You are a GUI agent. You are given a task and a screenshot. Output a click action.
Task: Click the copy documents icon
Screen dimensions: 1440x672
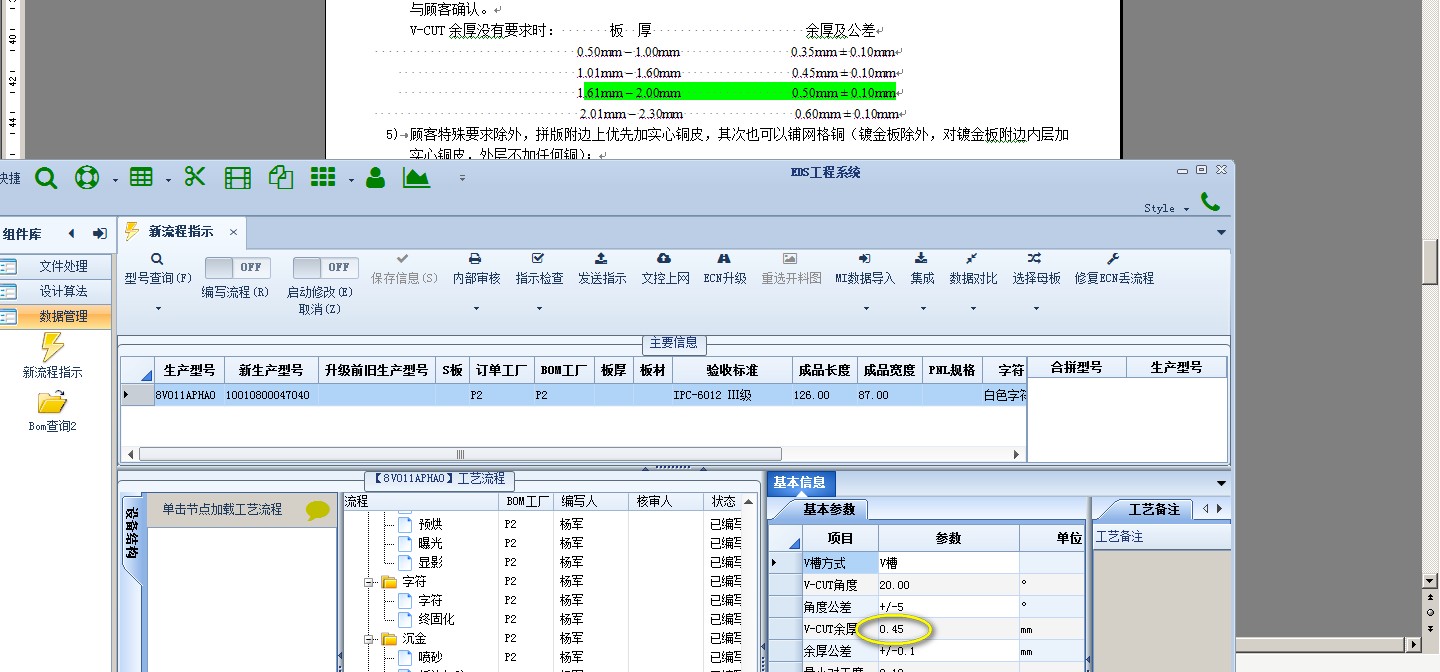281,178
